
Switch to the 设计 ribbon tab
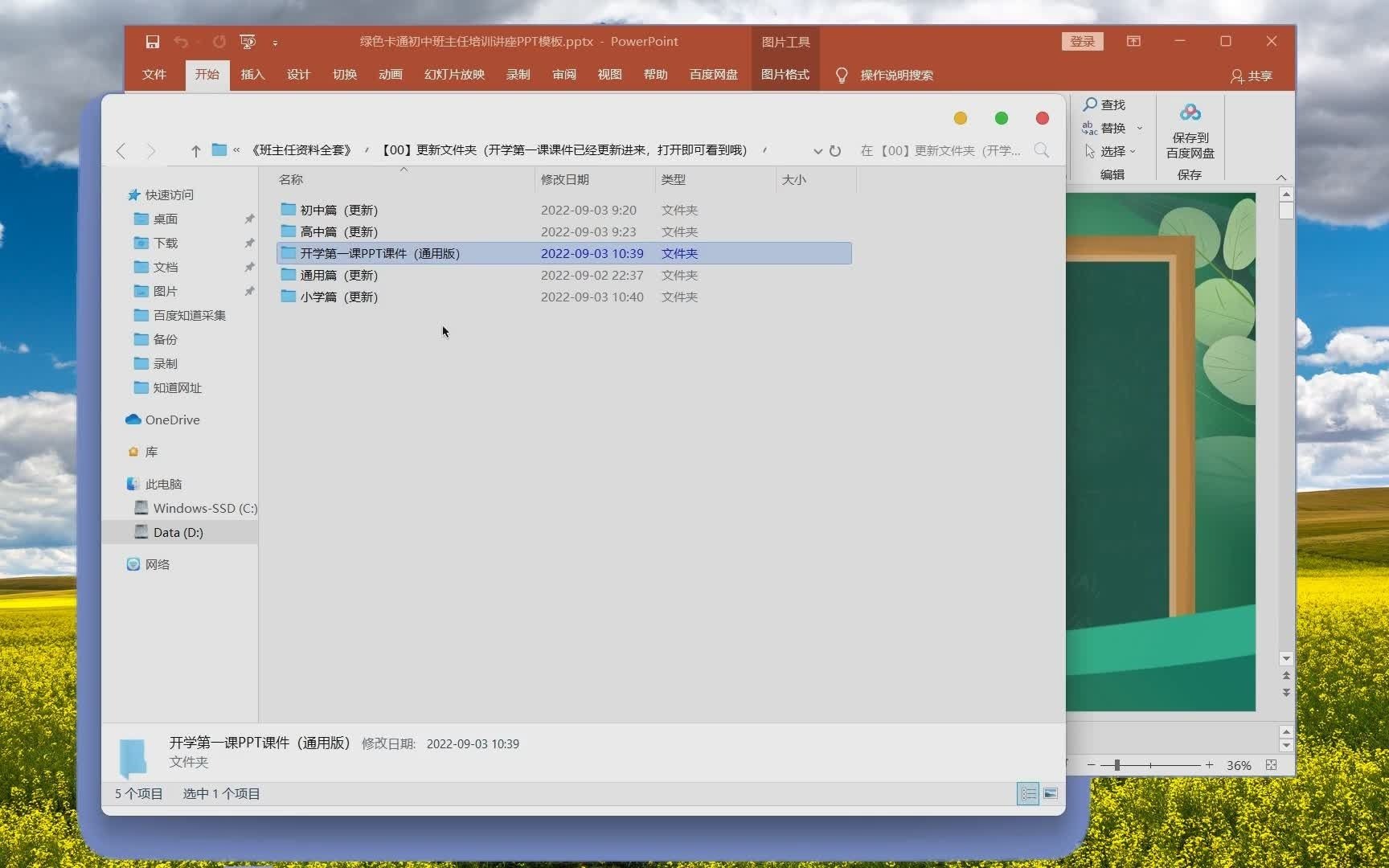pos(298,75)
